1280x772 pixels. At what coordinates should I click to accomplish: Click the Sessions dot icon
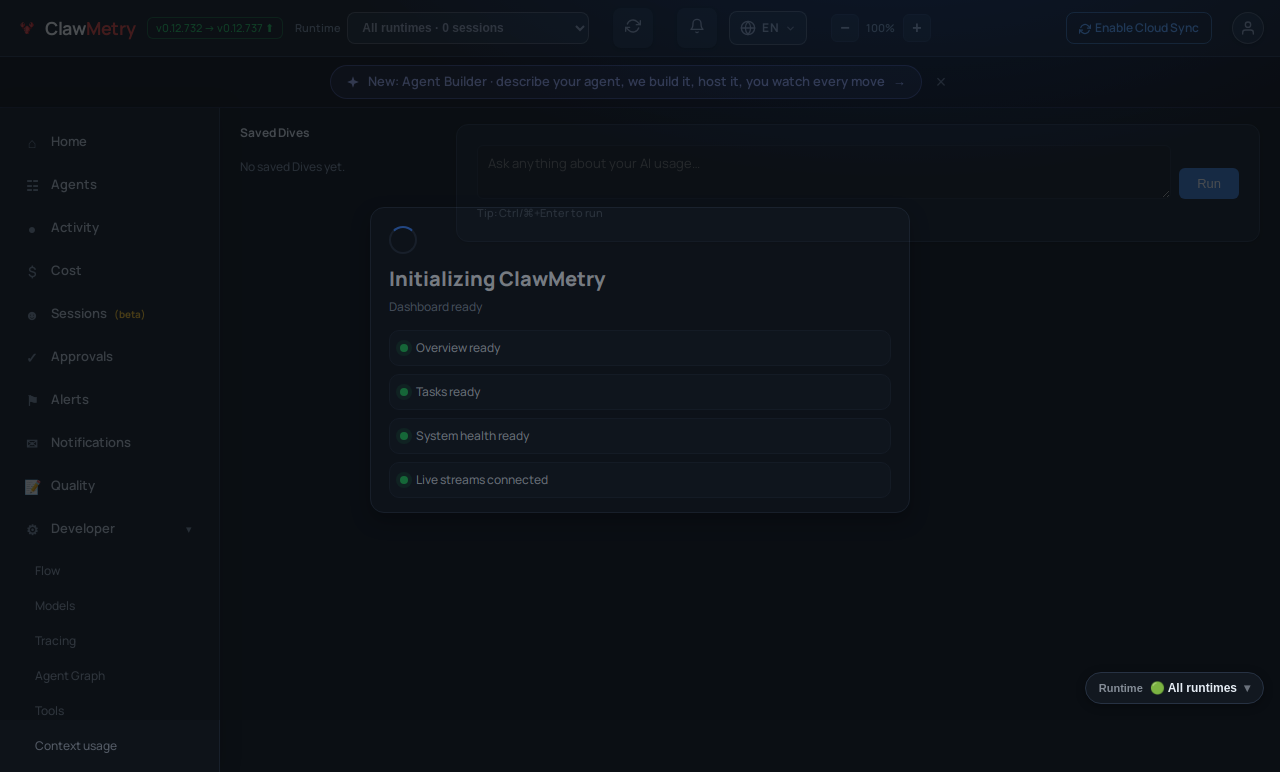coord(32,316)
